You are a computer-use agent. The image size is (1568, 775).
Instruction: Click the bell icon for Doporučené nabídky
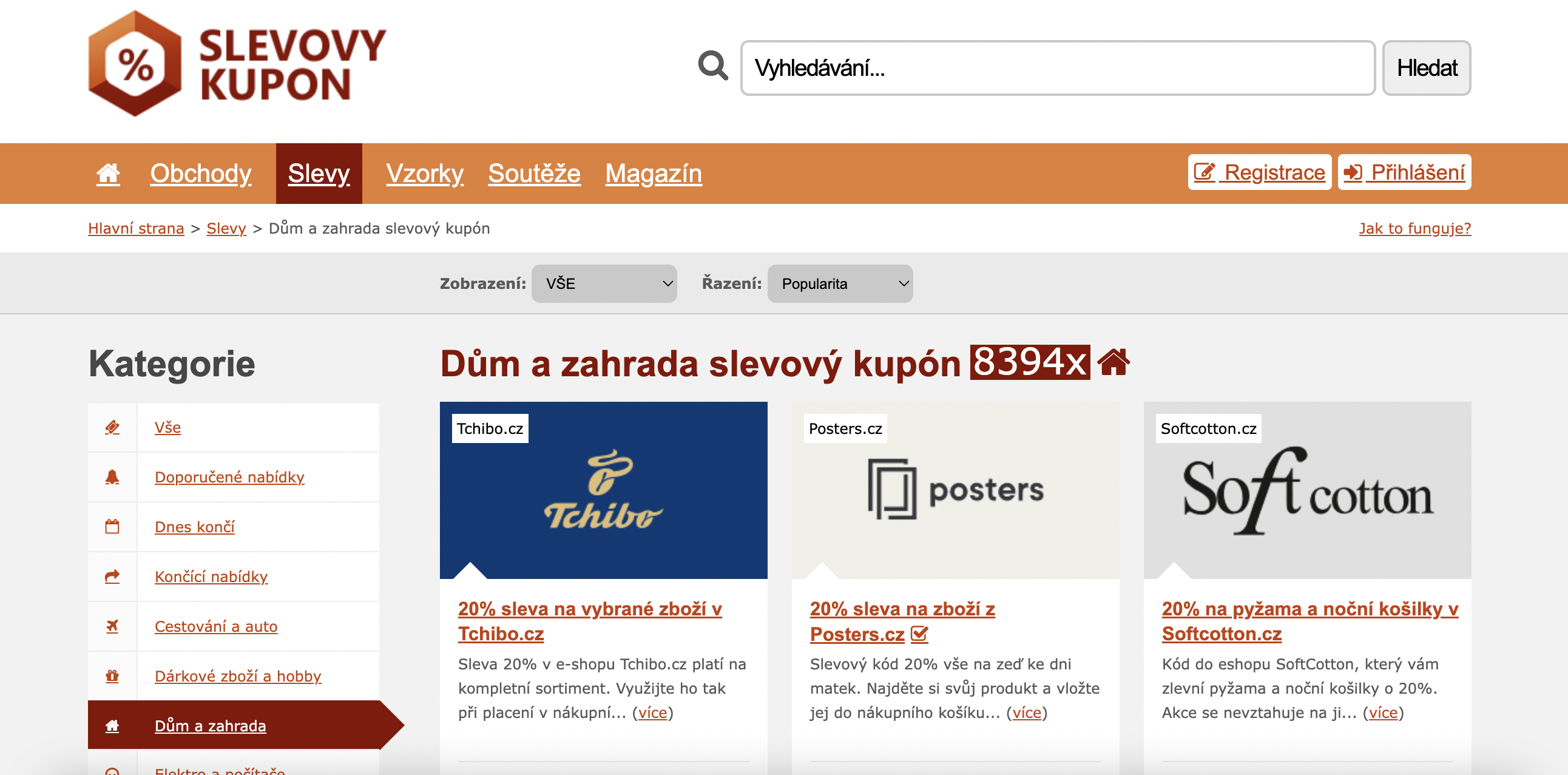112,476
